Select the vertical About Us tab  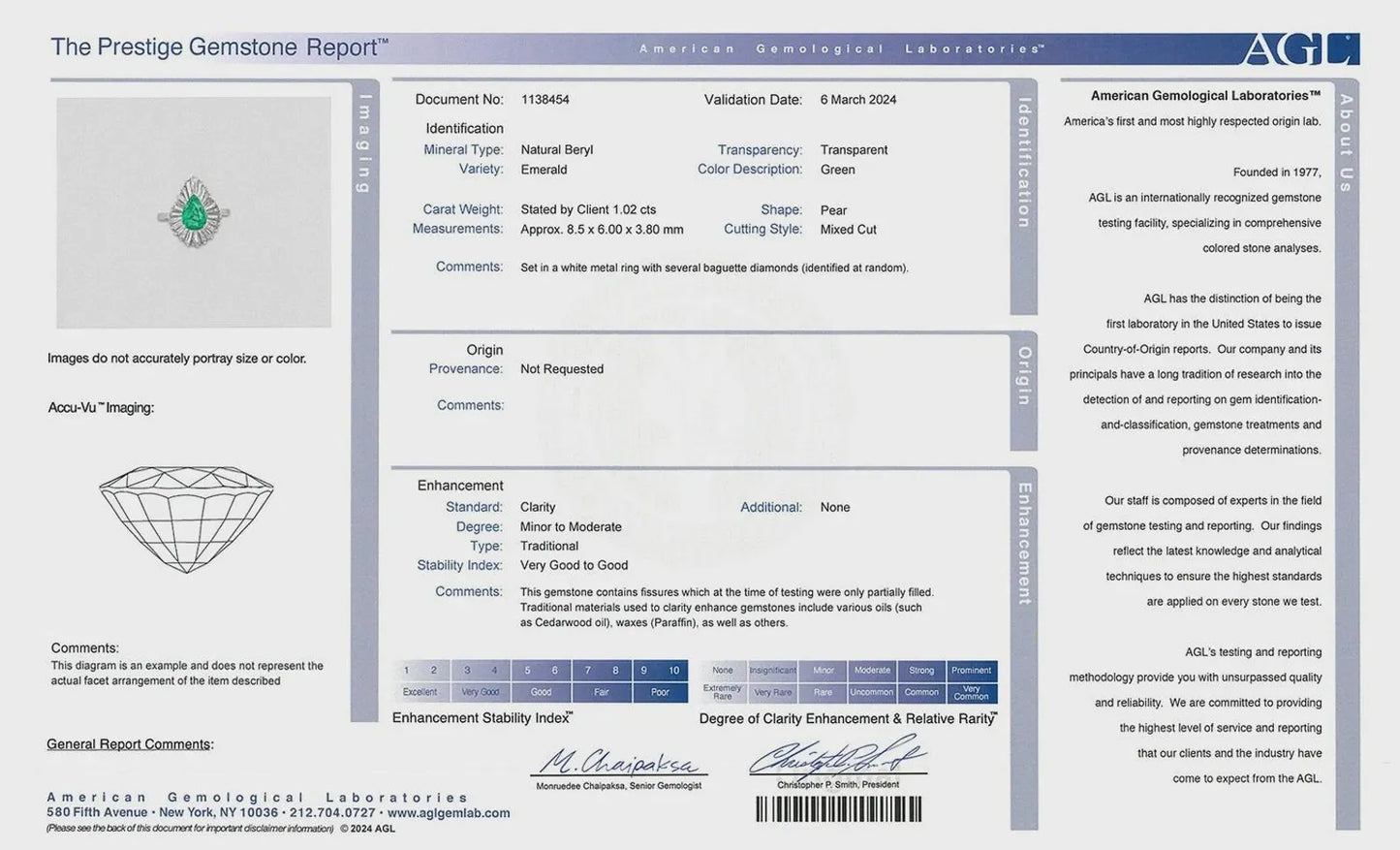tap(1347, 142)
